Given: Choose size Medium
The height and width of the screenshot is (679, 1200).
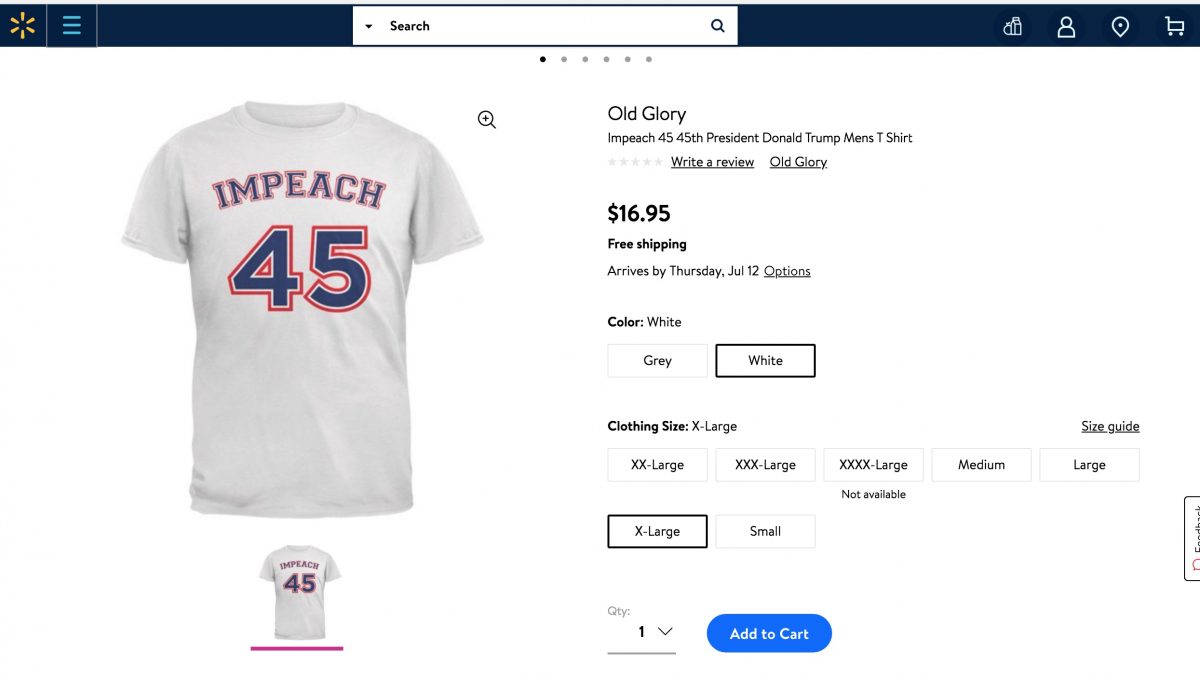Looking at the screenshot, I should (981, 465).
